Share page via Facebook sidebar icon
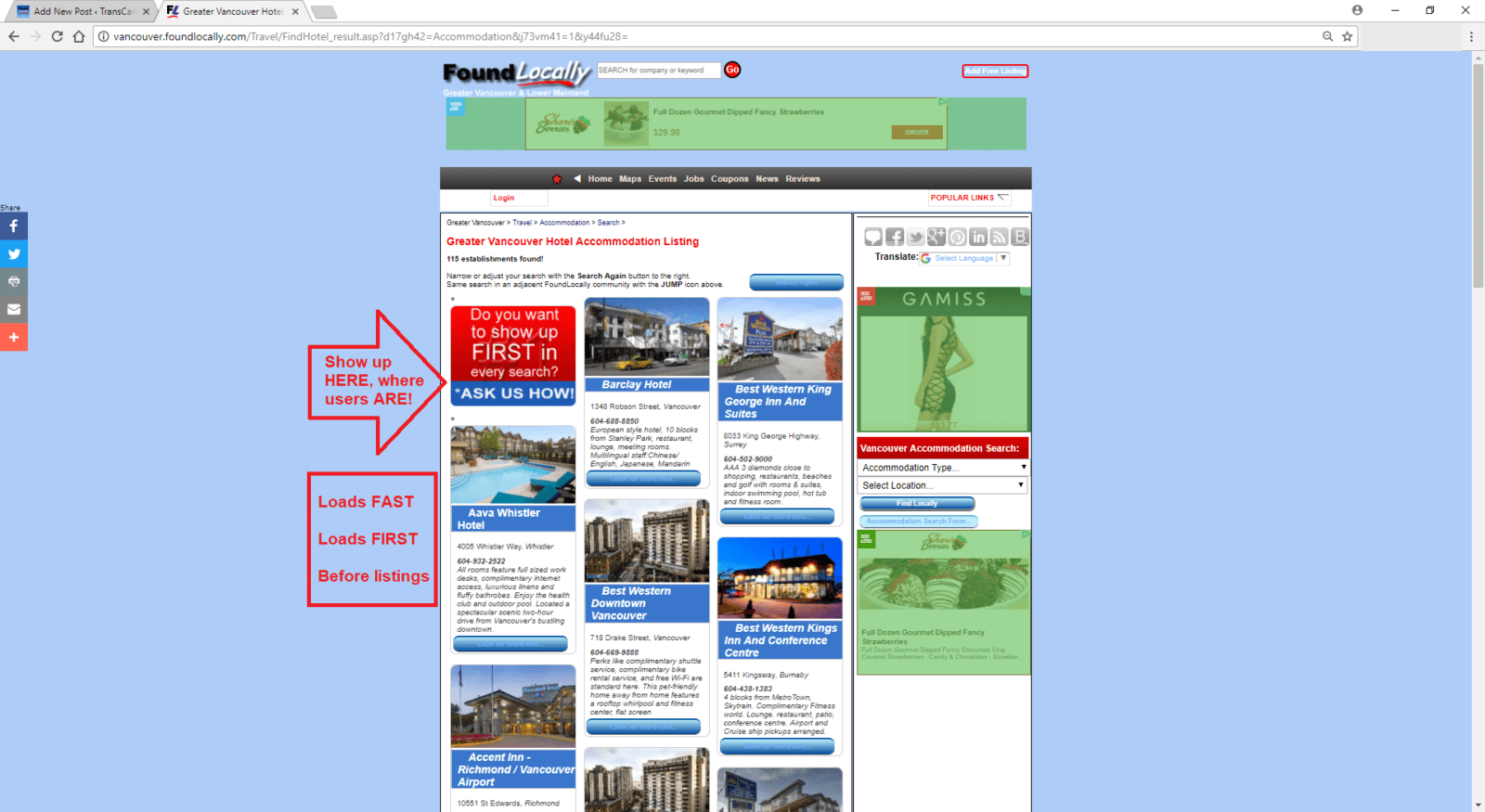The image size is (1485, 812). [x=14, y=226]
